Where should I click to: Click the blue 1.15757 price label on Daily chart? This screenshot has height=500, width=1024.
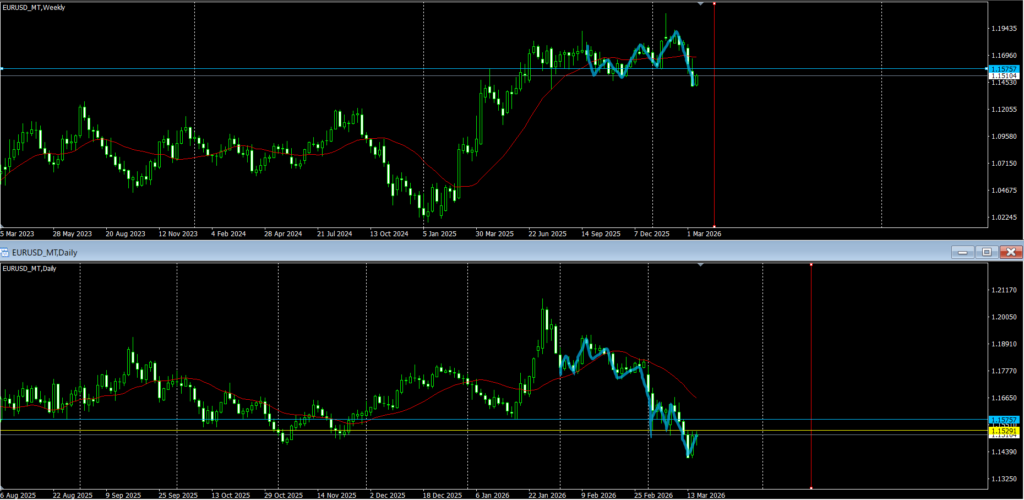[1003, 419]
